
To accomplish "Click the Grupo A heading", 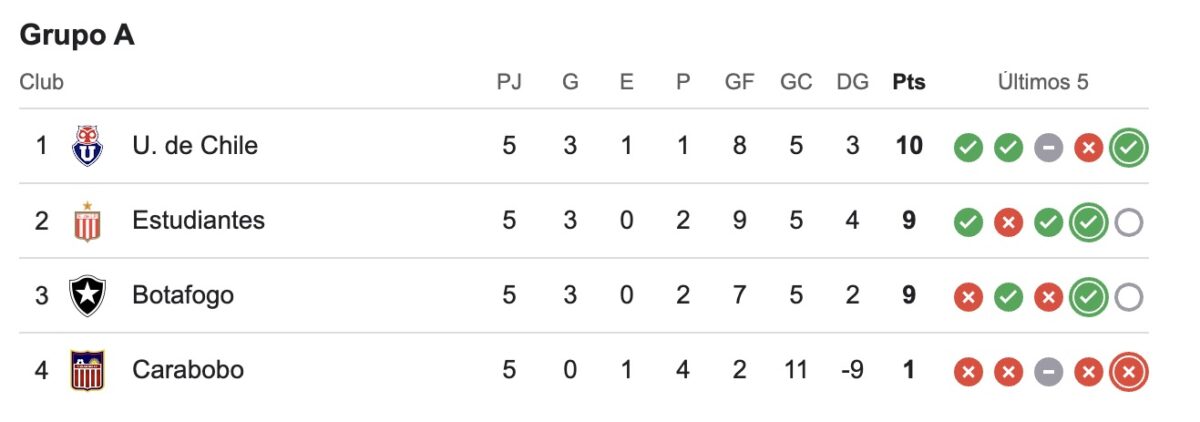I will pos(77,36).
